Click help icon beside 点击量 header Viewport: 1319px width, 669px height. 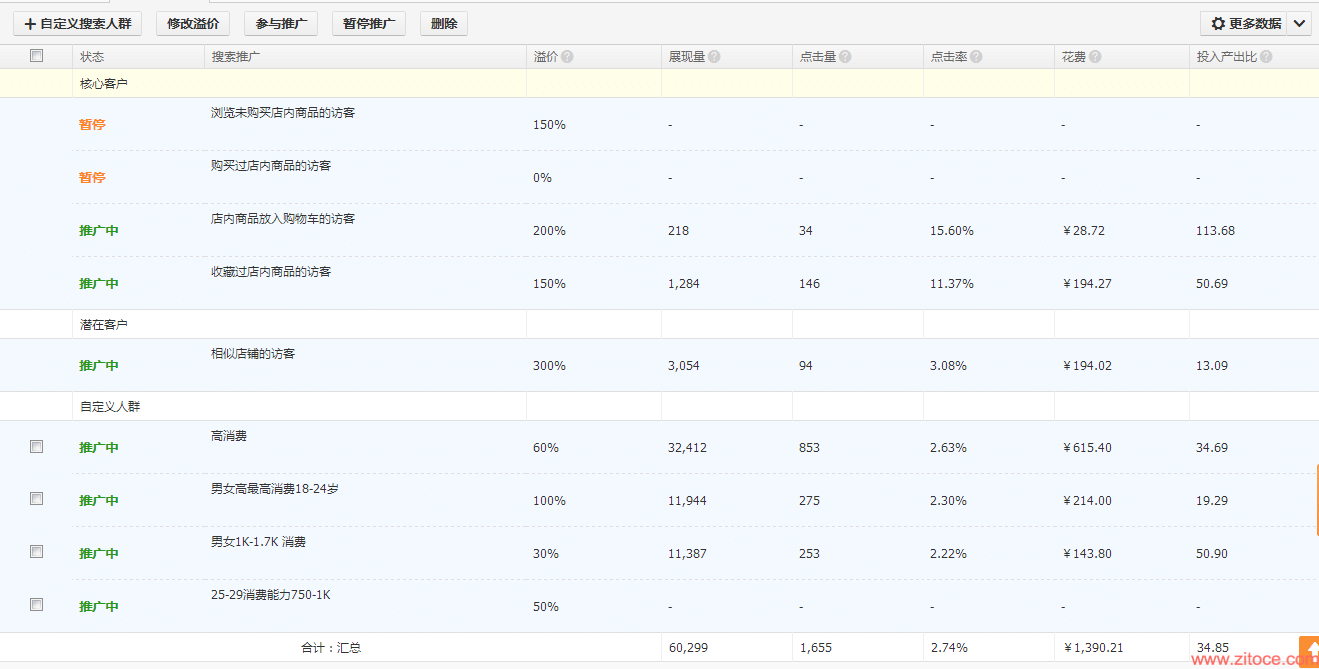coord(845,57)
